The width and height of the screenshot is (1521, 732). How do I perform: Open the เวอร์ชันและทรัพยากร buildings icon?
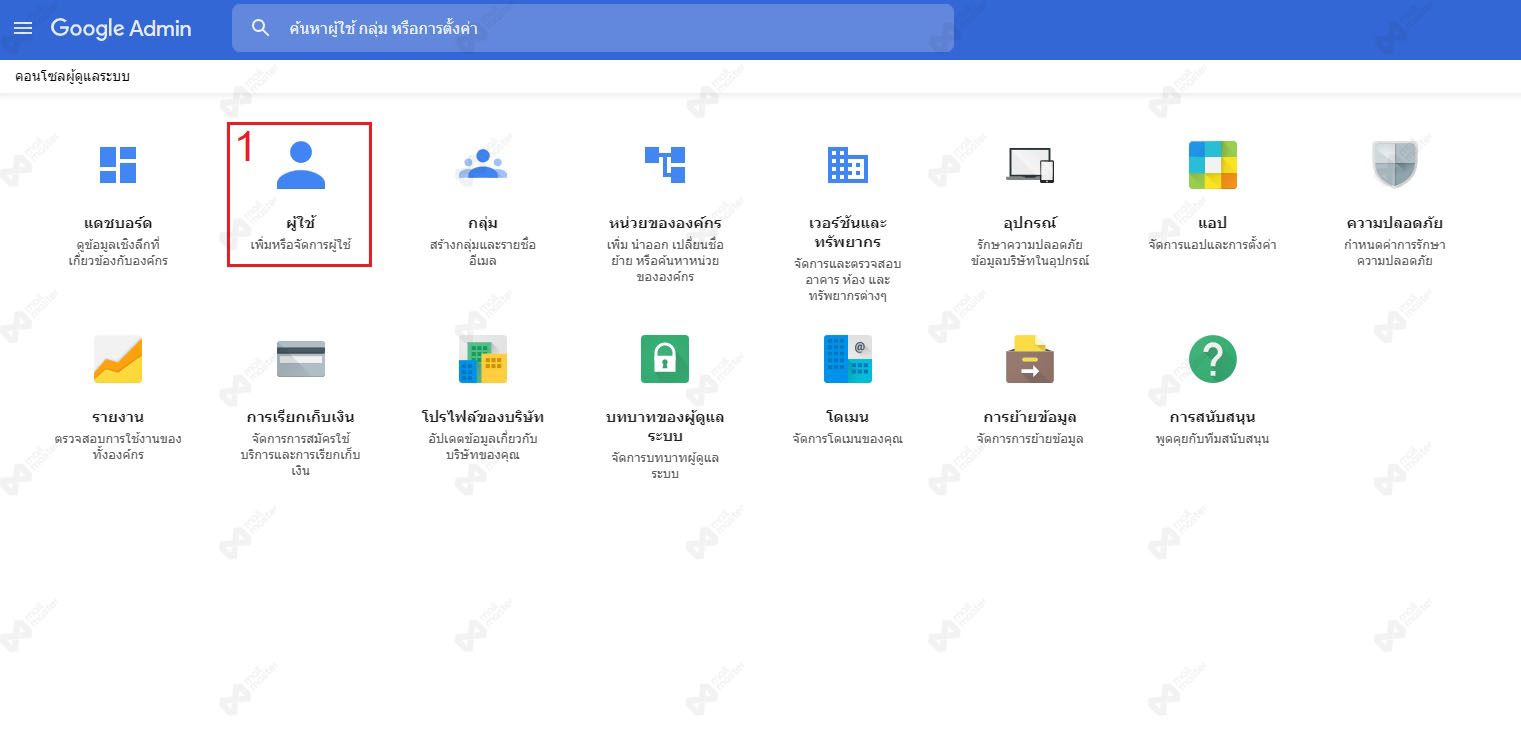coord(848,164)
